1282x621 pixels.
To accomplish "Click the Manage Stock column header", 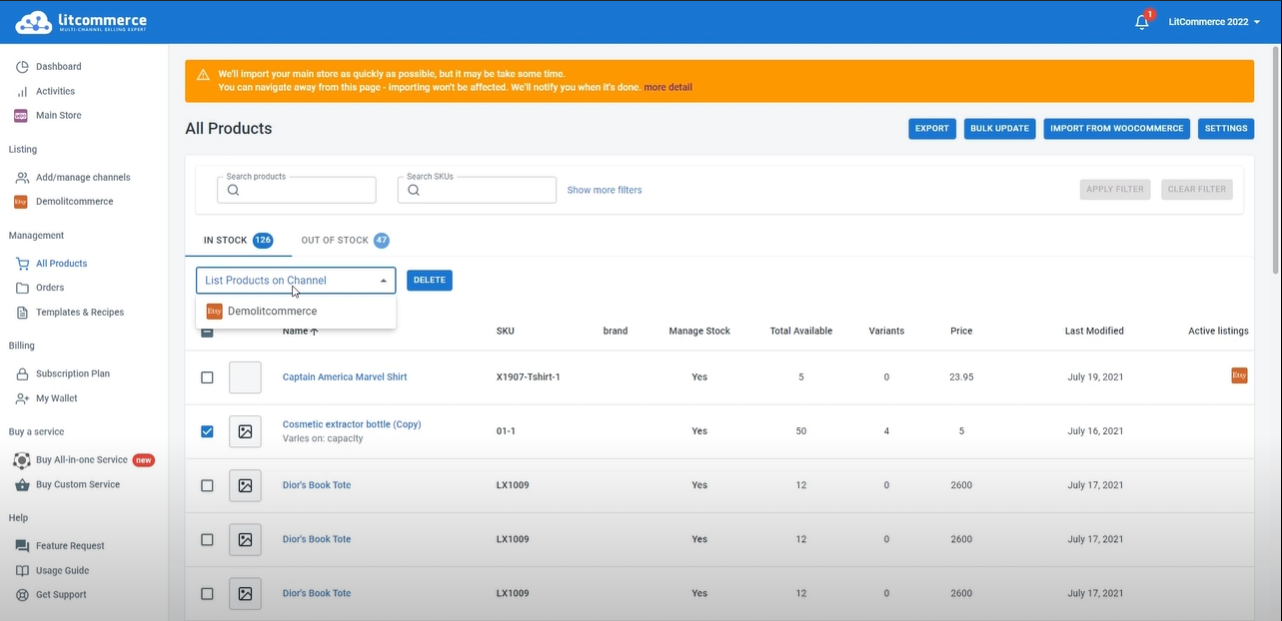I will 700,331.
